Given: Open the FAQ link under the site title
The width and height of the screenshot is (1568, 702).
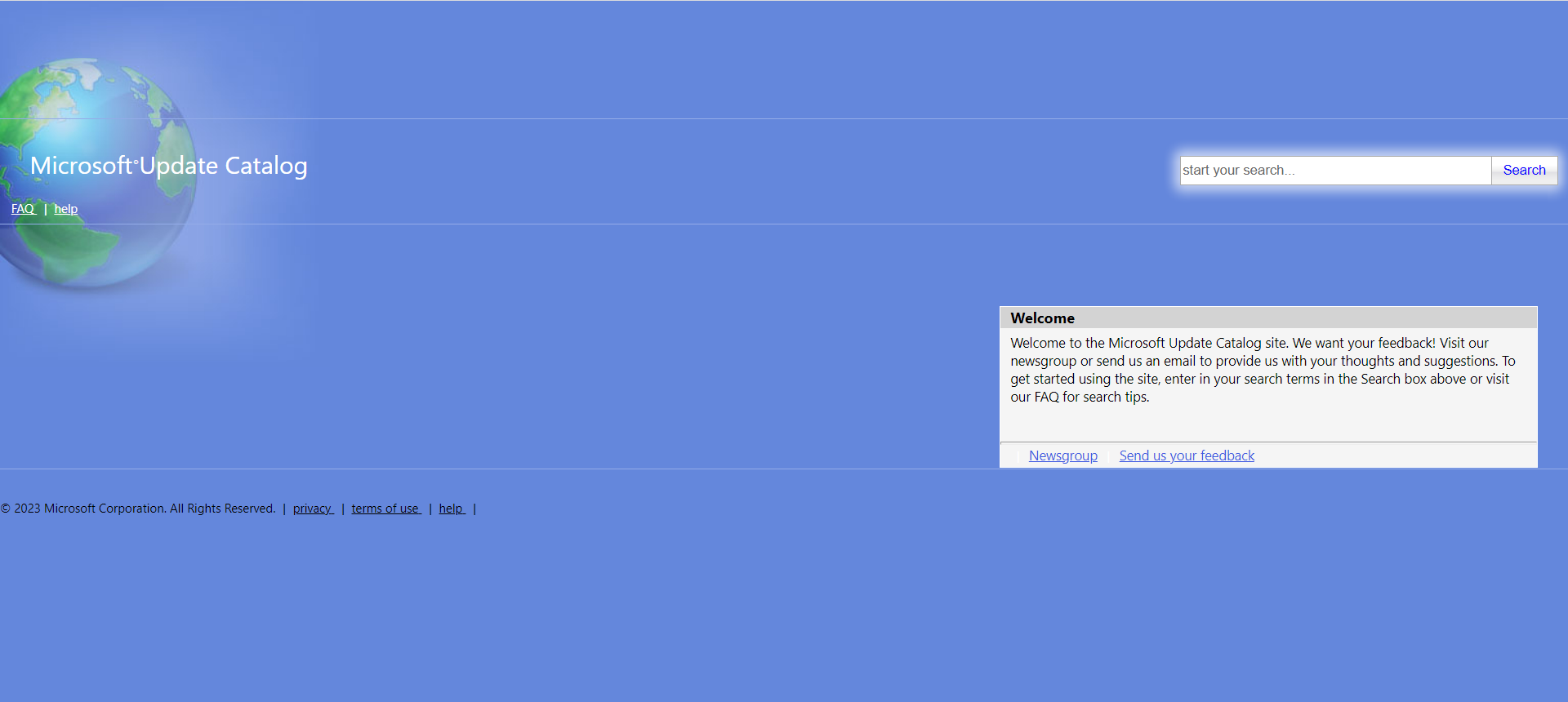Looking at the screenshot, I should pyautogui.click(x=23, y=209).
